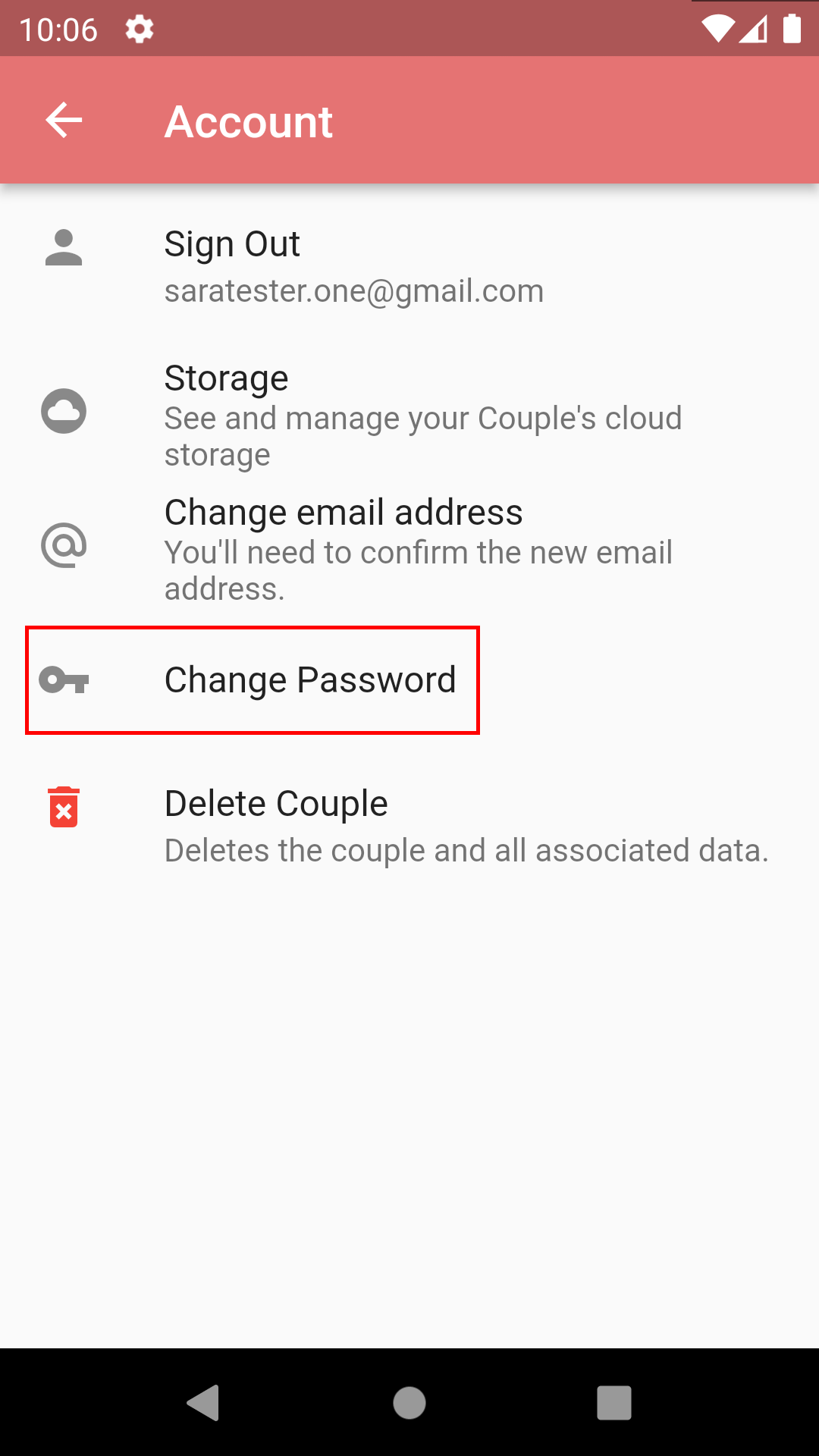This screenshot has width=819, height=1456.
Task: Open Change Password
Action: [310, 680]
